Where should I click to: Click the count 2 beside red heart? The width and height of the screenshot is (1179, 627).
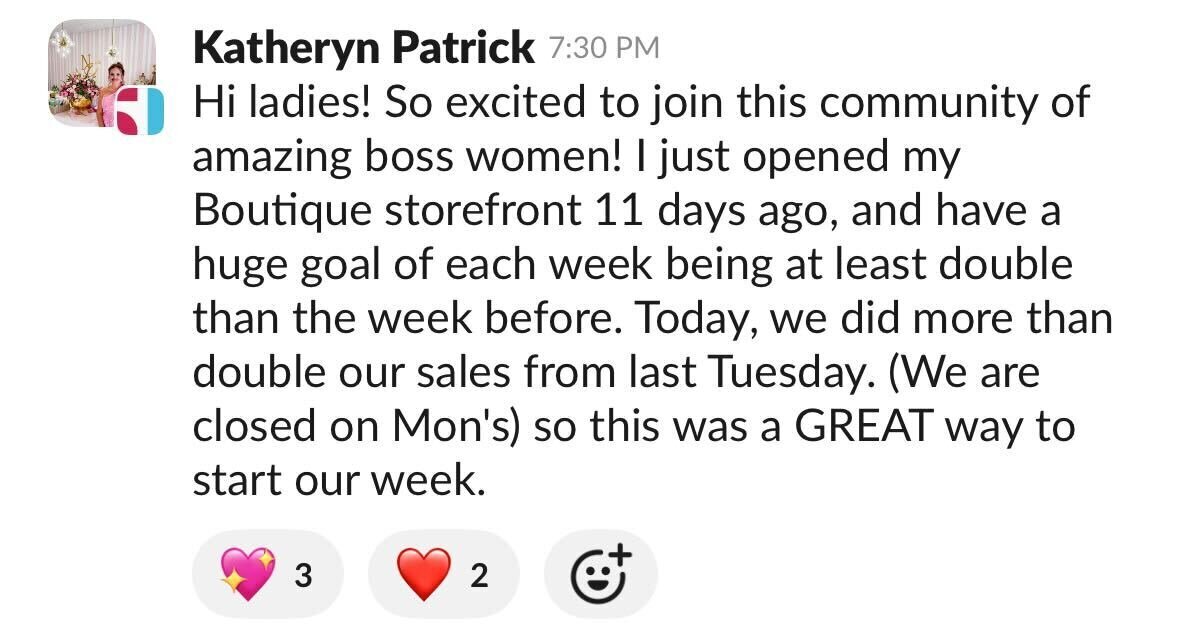(x=479, y=576)
